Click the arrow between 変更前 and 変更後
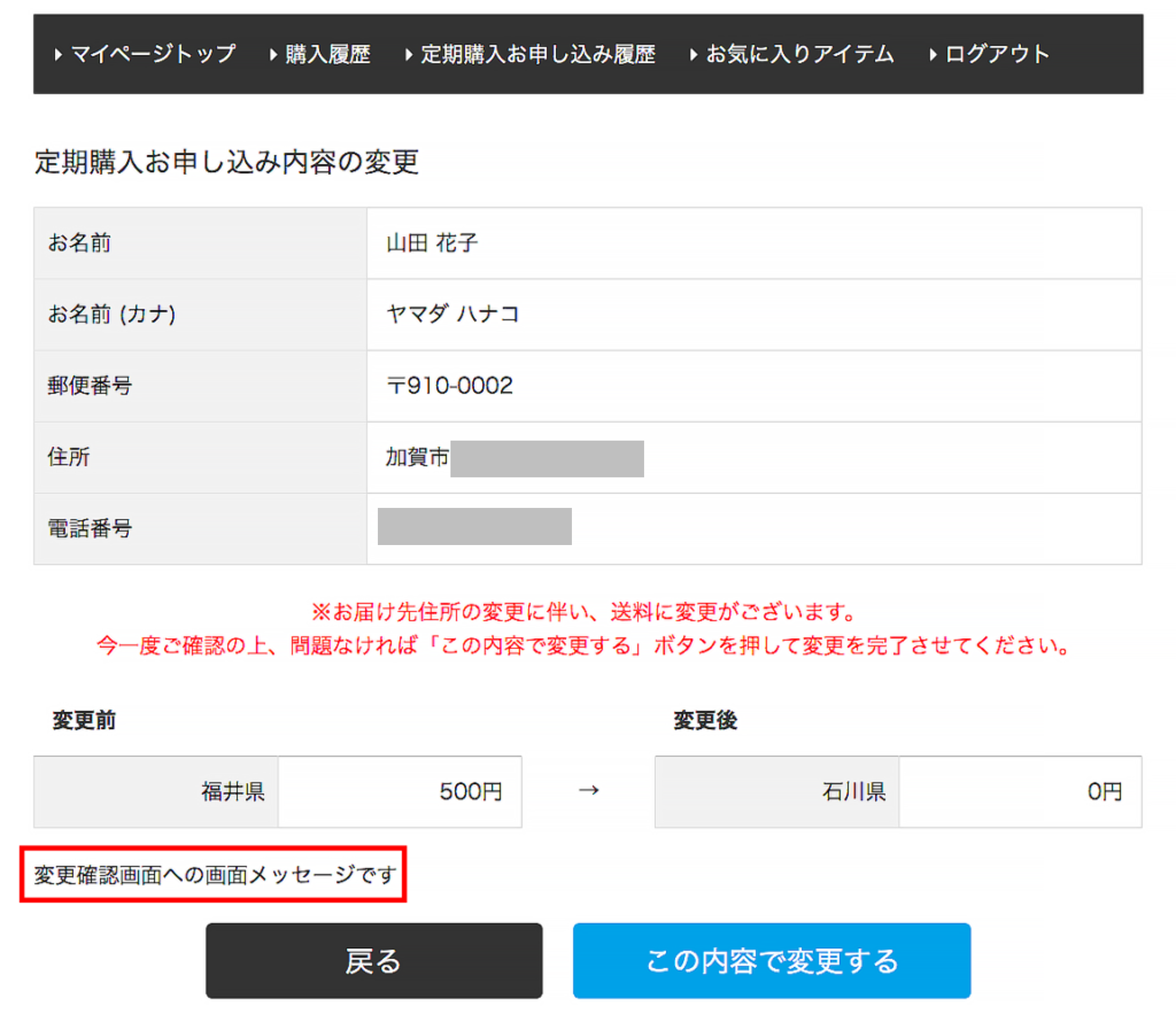This screenshot has width=1176, height=1022. (588, 790)
